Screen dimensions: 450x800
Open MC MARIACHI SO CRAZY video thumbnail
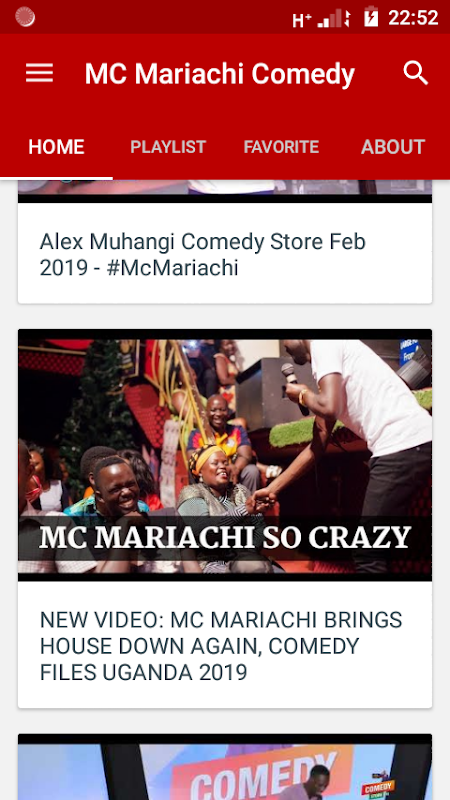(225, 455)
